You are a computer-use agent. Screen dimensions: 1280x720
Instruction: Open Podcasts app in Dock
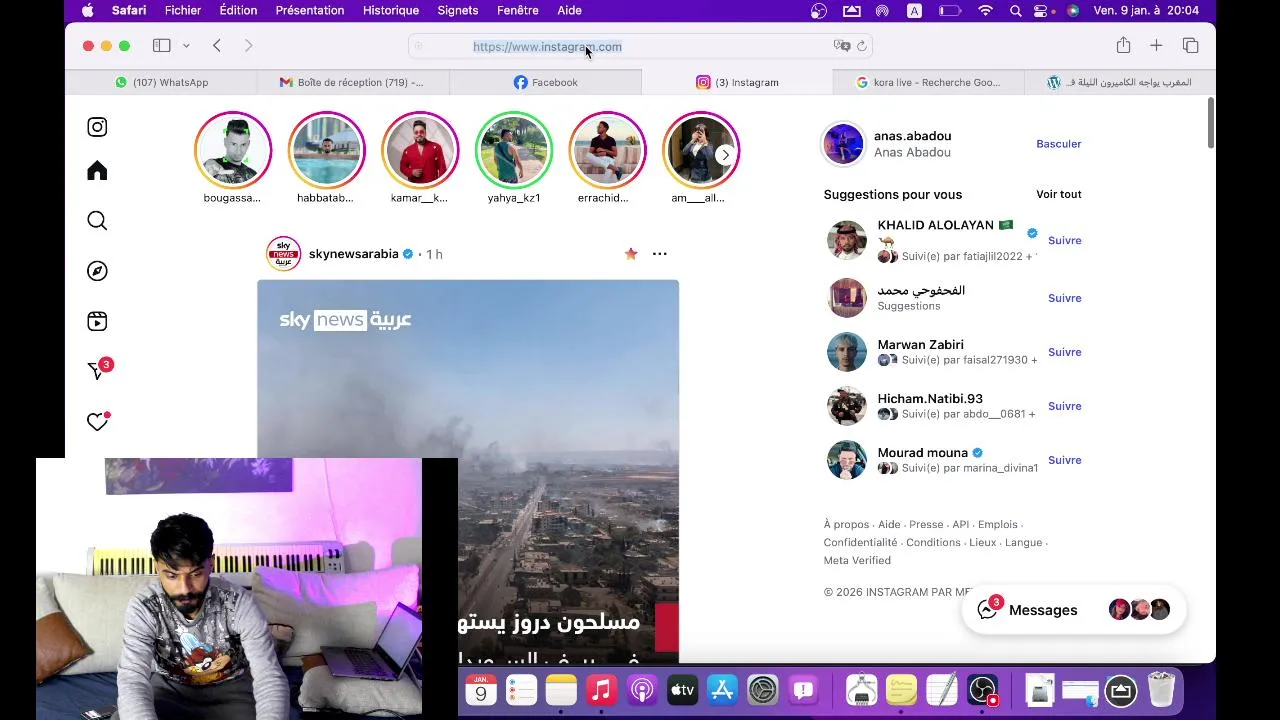[642, 690]
